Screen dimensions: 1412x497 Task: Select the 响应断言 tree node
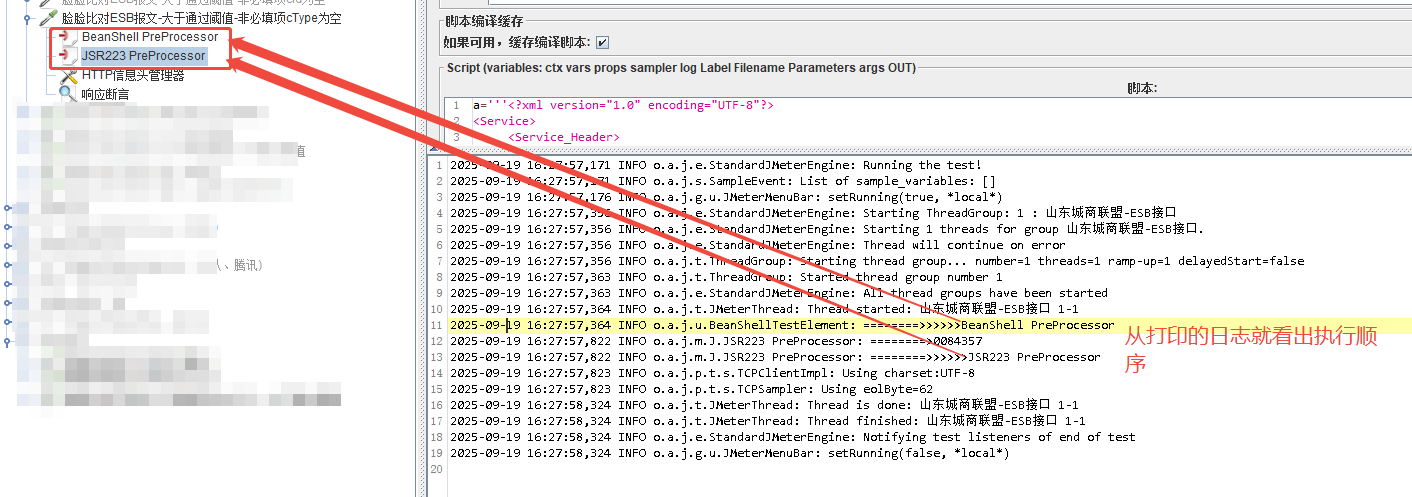point(105,94)
